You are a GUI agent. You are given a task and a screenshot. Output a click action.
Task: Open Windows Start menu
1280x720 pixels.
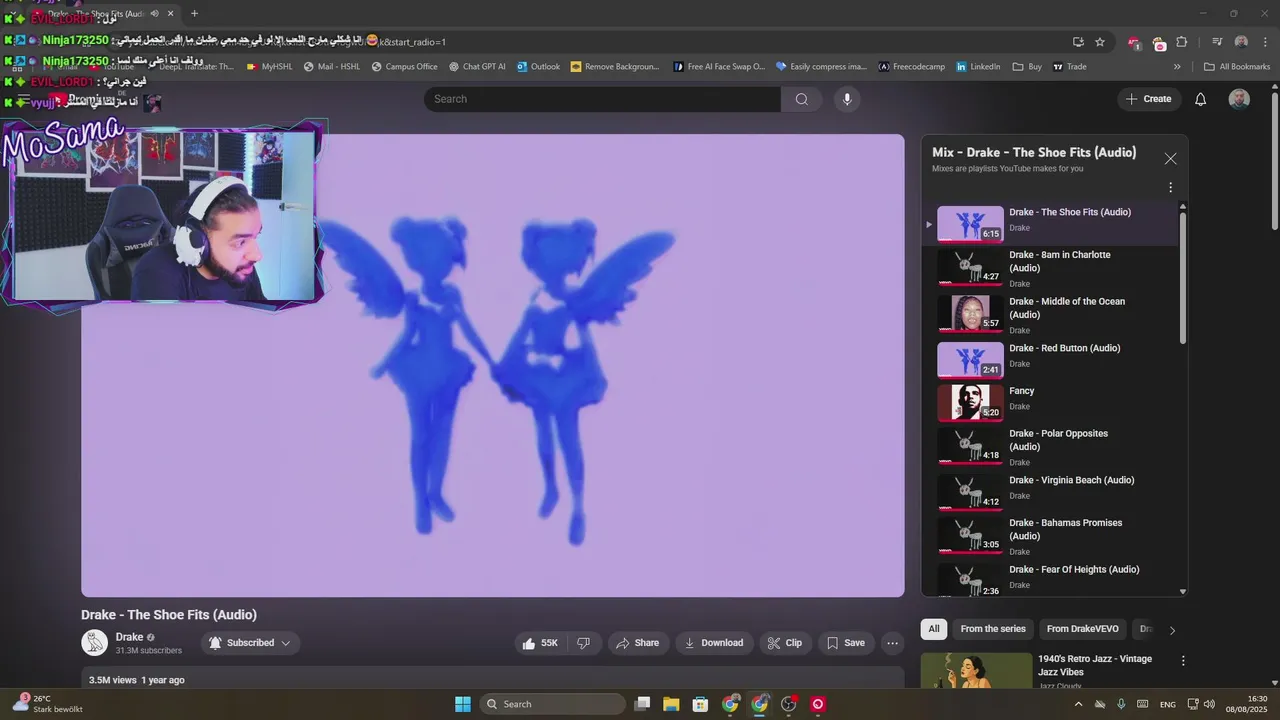coord(463,704)
